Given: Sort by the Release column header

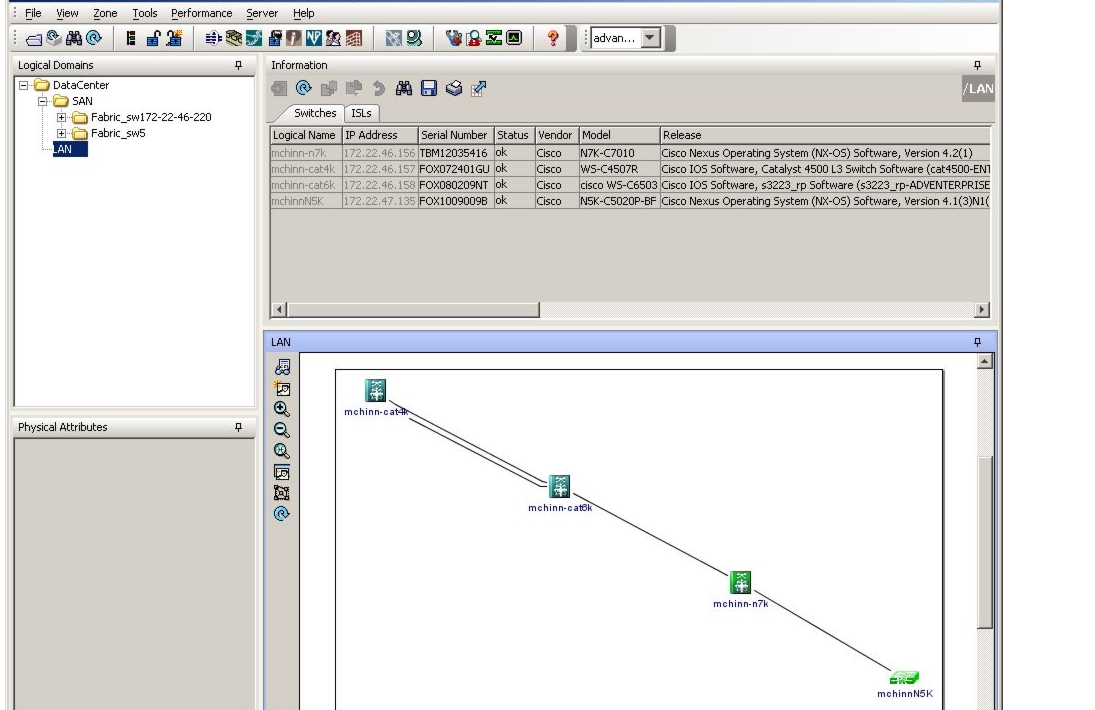Looking at the screenshot, I should pyautogui.click(x=825, y=135).
